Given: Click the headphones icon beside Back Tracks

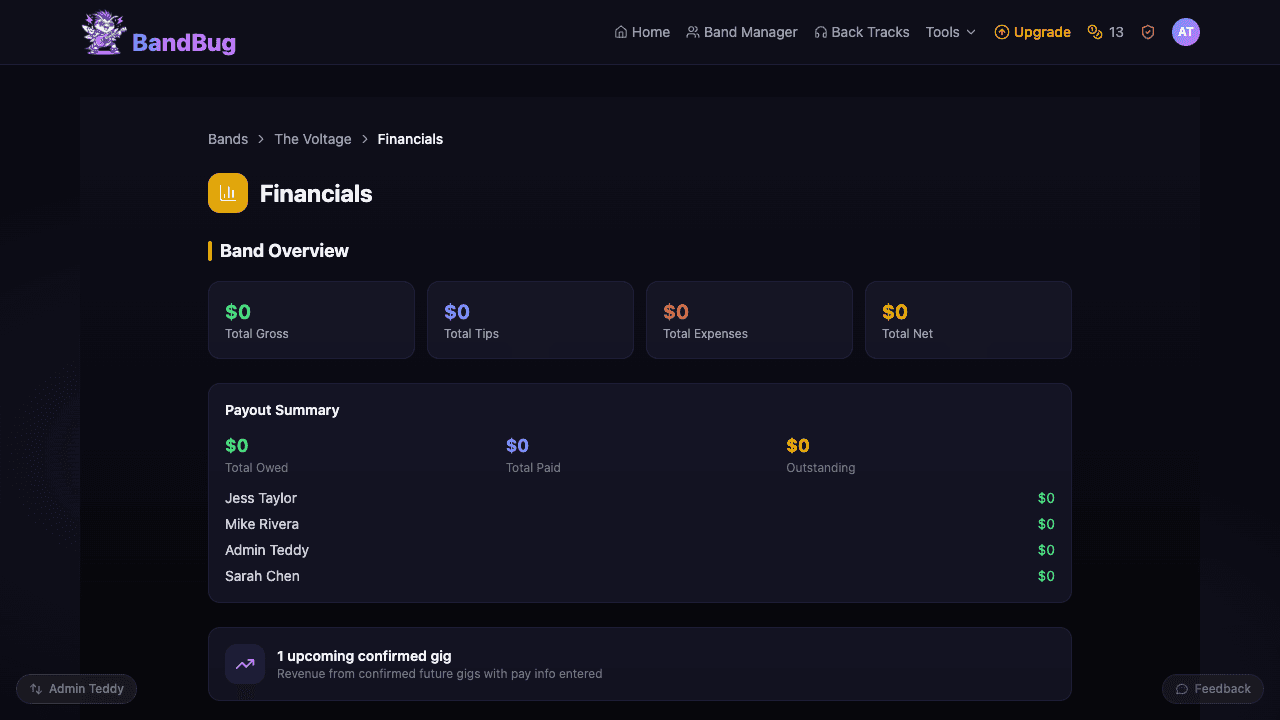Looking at the screenshot, I should point(822,31).
